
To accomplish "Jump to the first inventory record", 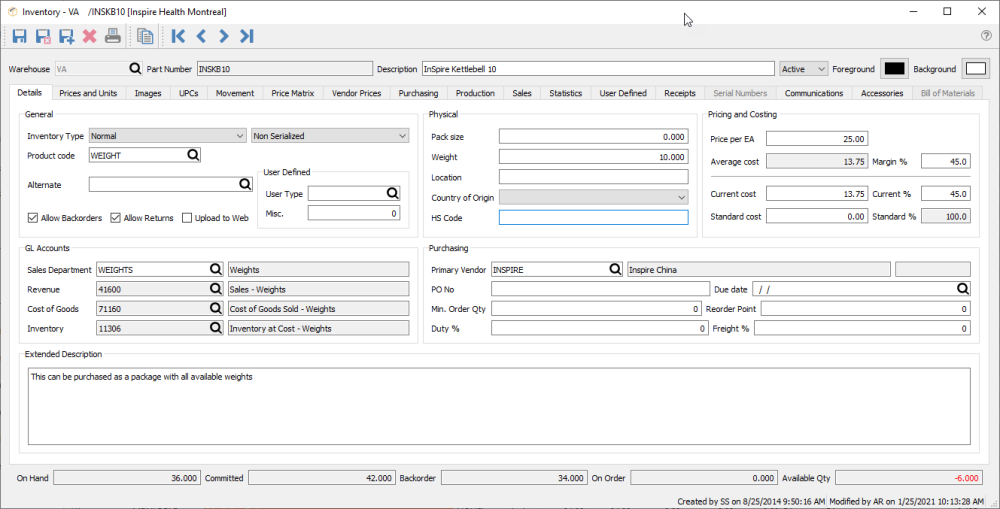I will (x=178, y=36).
